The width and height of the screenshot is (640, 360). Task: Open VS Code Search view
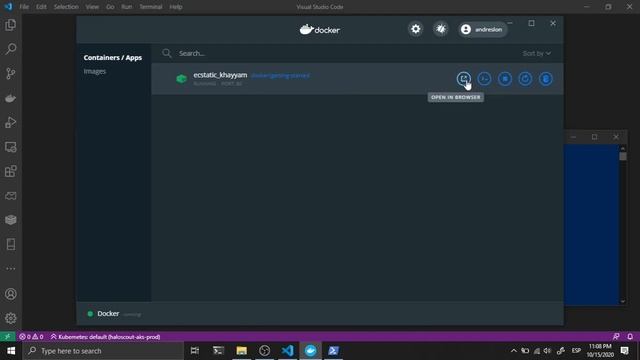[11, 49]
